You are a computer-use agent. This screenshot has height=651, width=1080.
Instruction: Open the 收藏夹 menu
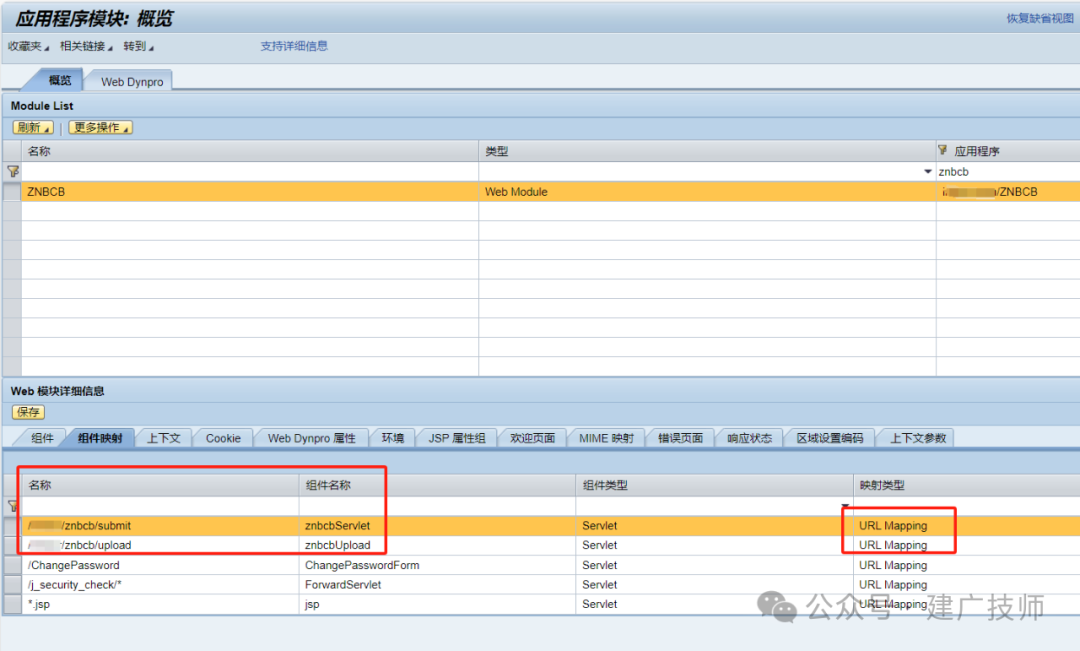[28, 46]
